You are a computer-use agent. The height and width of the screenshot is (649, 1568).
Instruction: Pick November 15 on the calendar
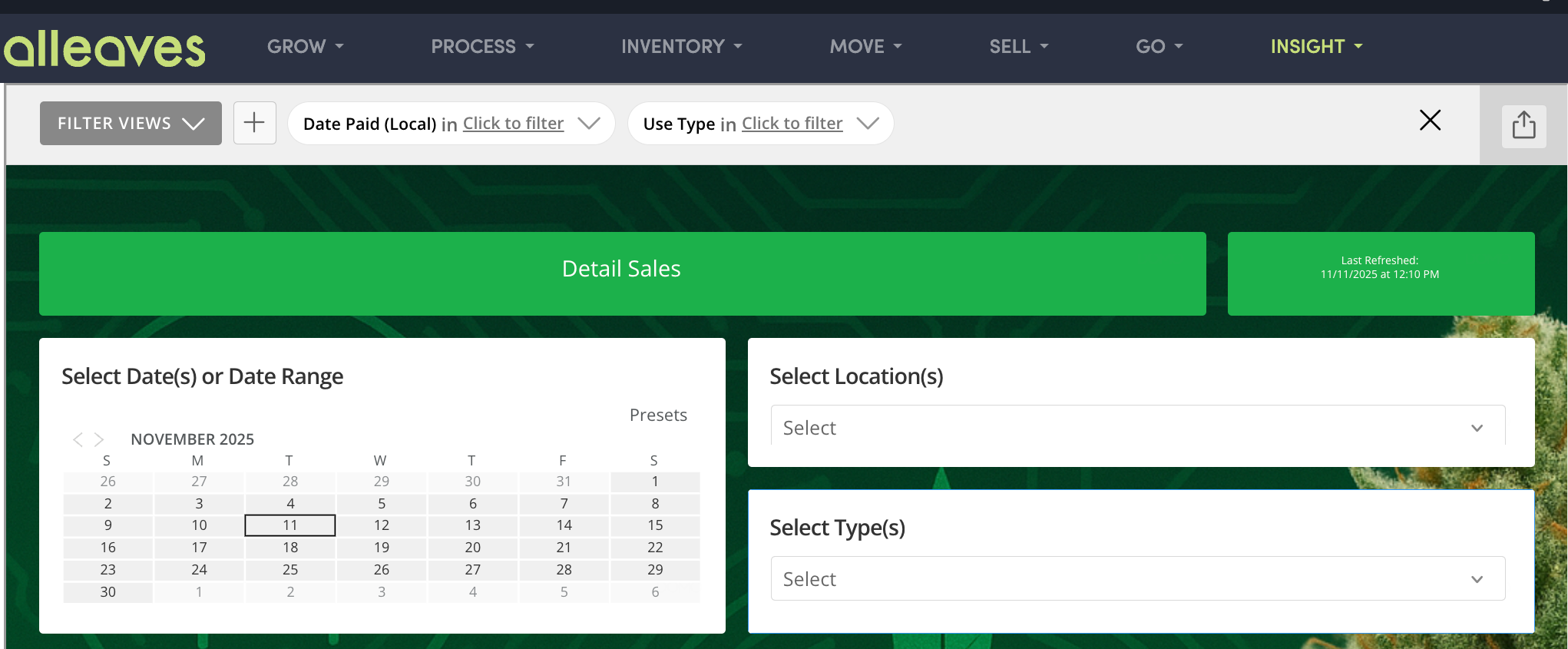pyautogui.click(x=655, y=525)
